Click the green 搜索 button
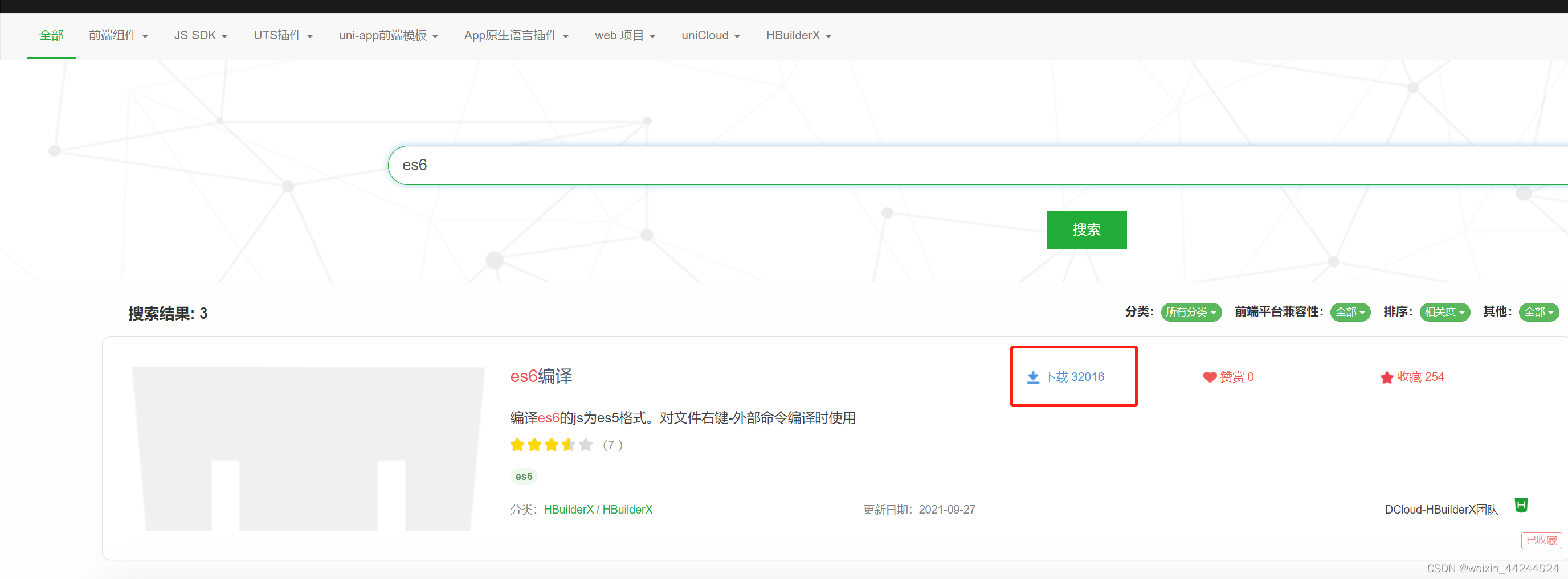This screenshot has width=1568, height=579. pos(1087,229)
